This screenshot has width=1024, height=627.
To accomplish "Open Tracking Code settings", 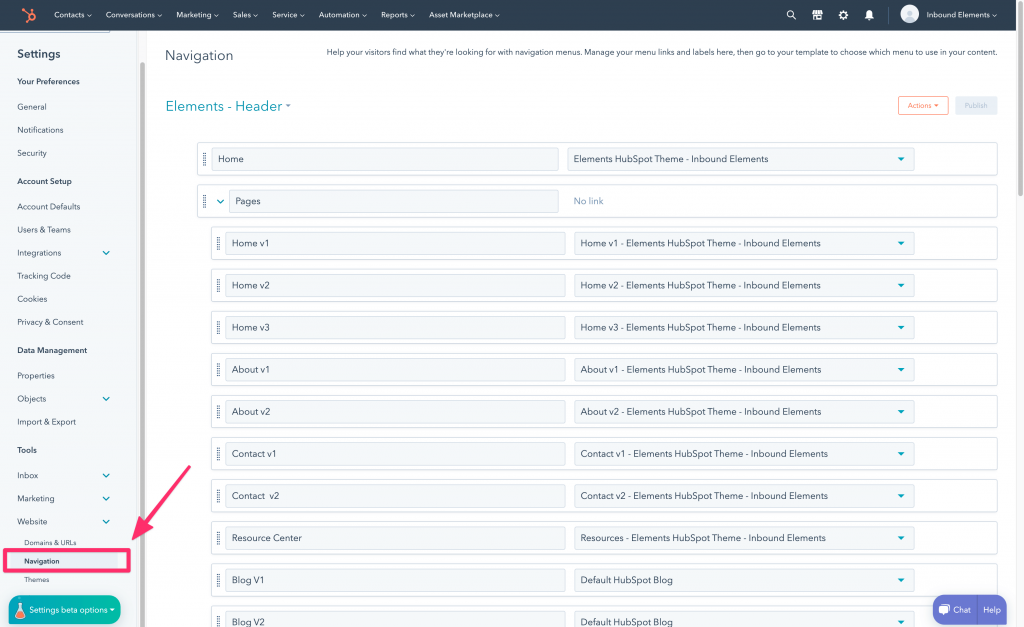I will coord(44,276).
